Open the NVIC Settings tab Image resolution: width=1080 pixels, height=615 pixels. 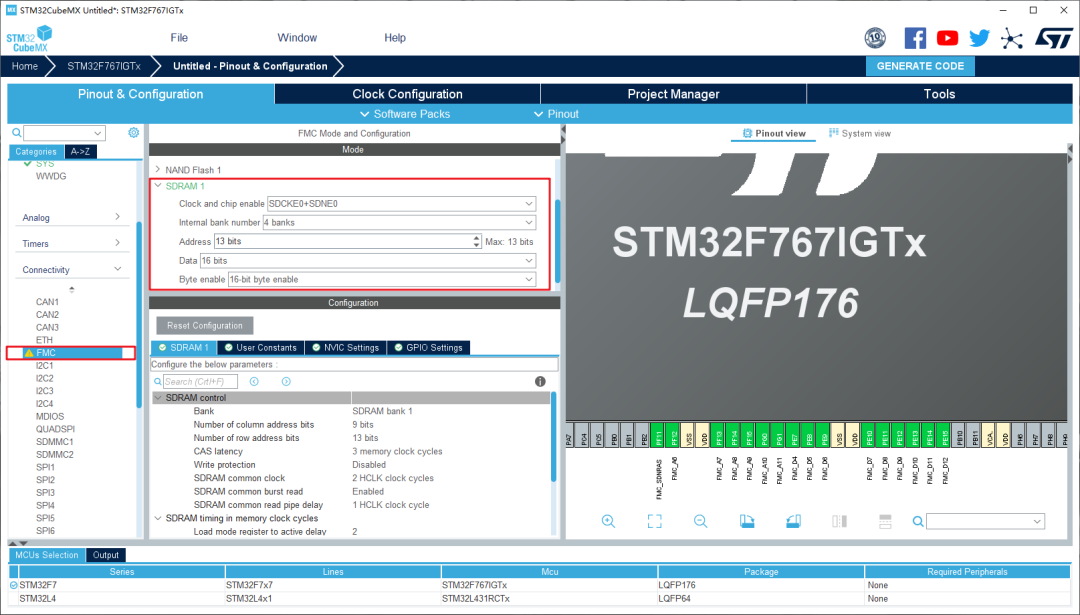(x=346, y=348)
